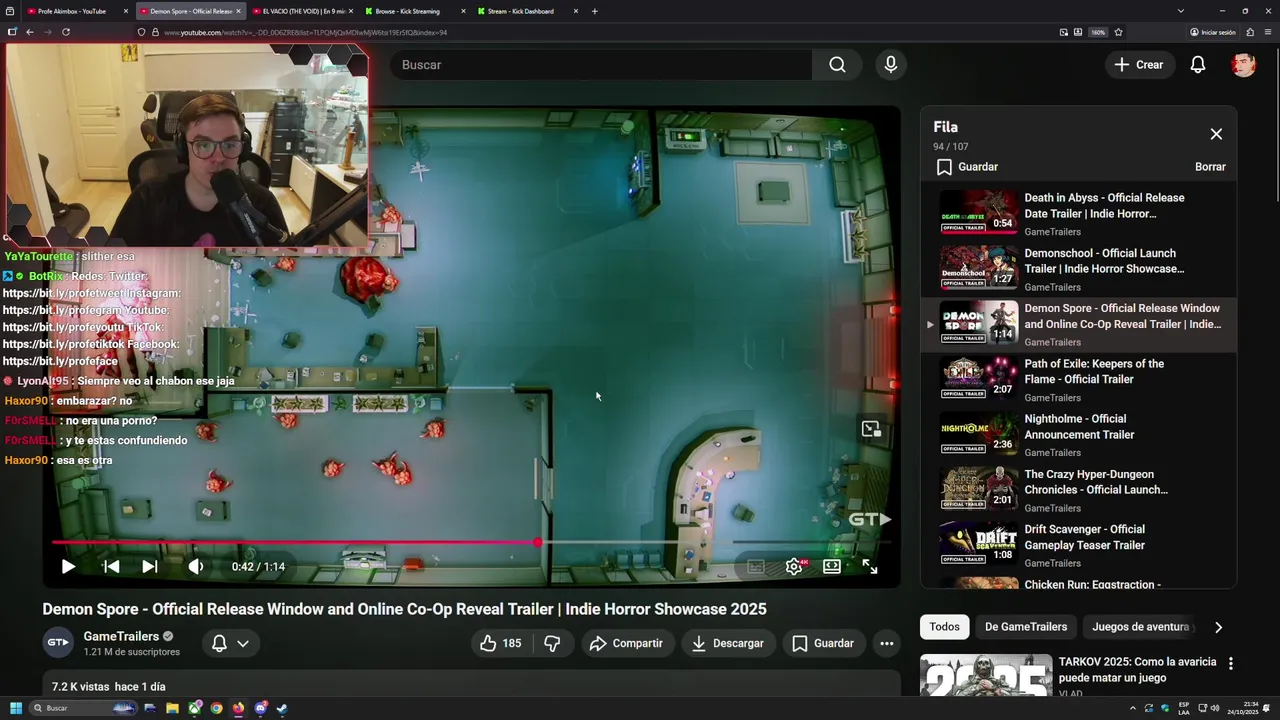Open Chrome from the taskbar

[x=217, y=708]
